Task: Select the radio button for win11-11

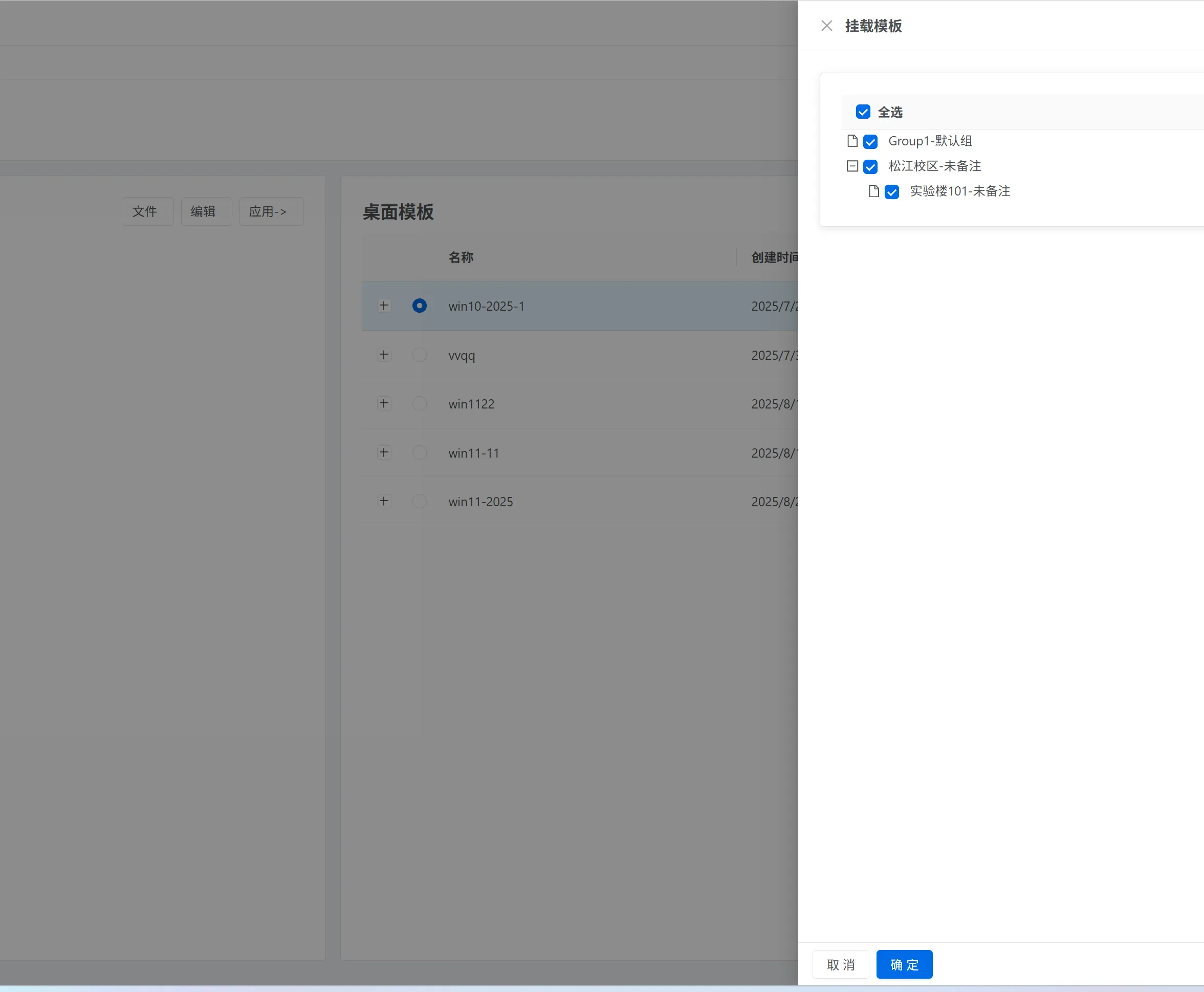Action: (419, 452)
